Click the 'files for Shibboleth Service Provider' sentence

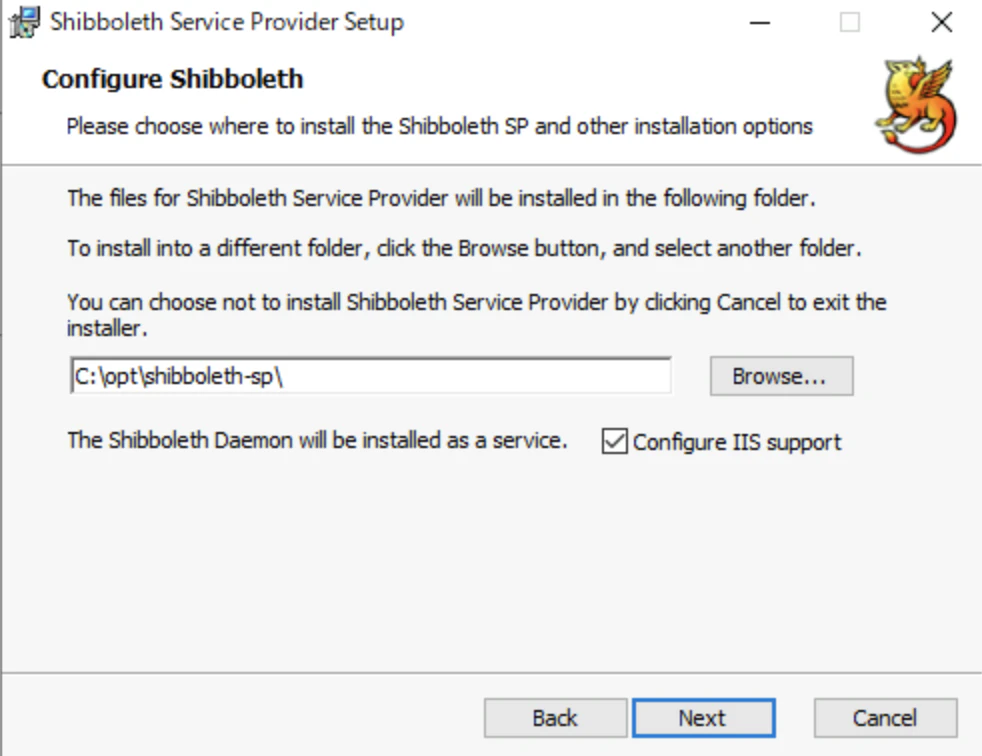tap(442, 198)
